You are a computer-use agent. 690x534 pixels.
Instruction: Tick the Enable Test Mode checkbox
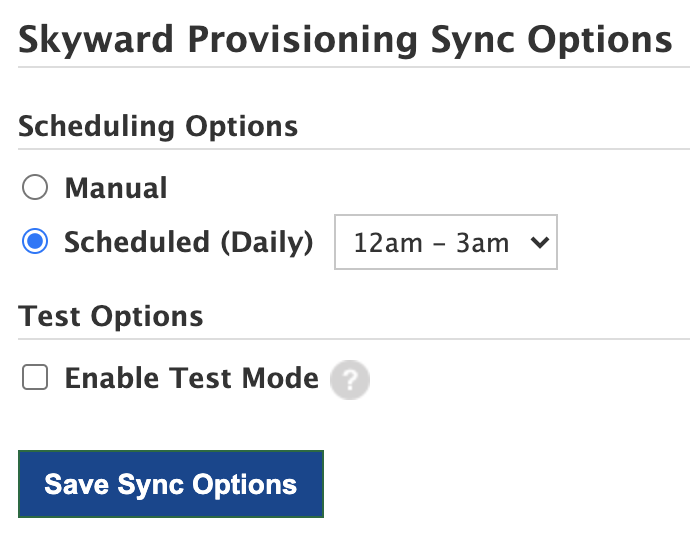[35, 378]
